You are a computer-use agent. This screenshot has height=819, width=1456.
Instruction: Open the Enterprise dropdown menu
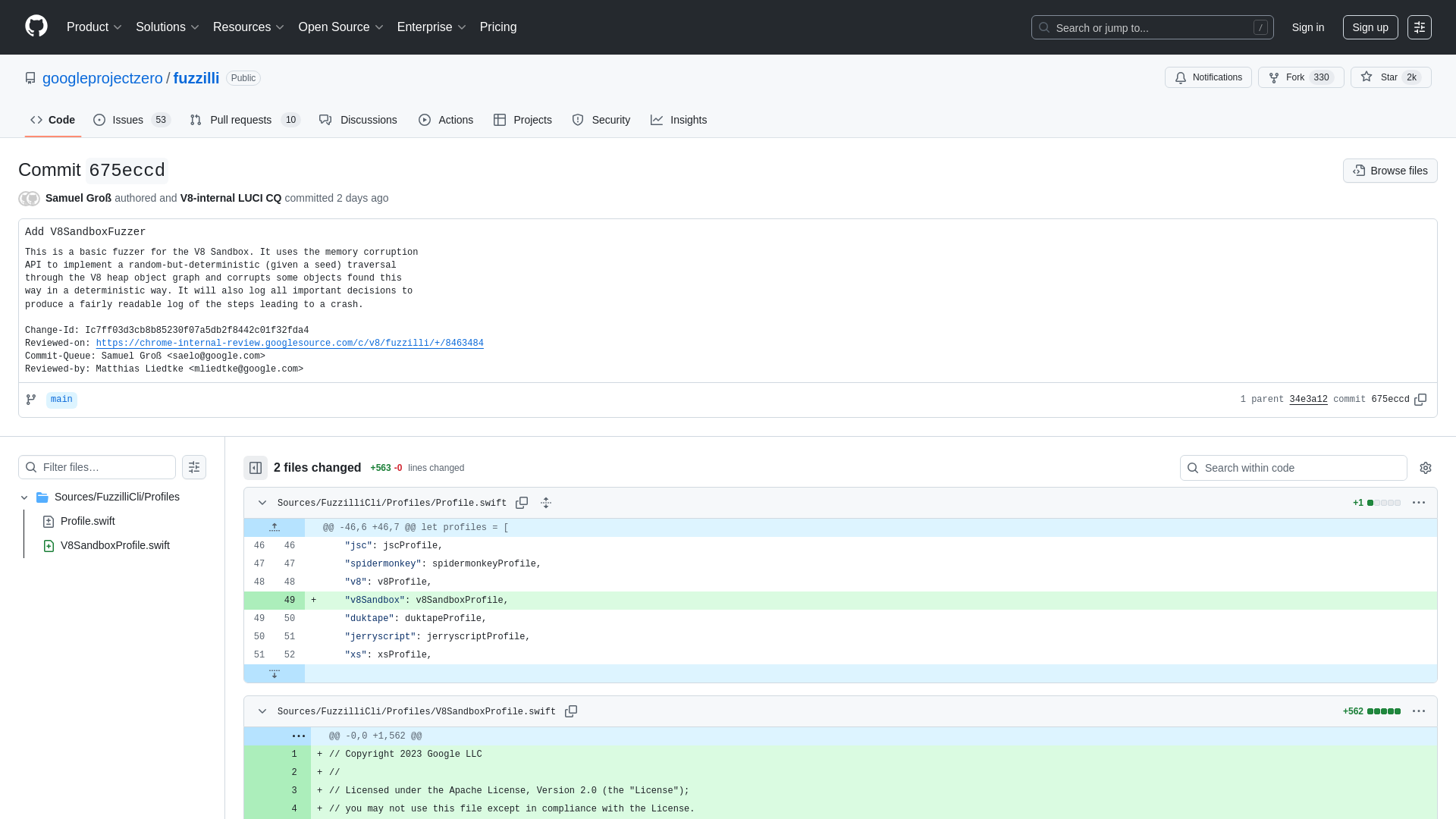[x=431, y=27]
